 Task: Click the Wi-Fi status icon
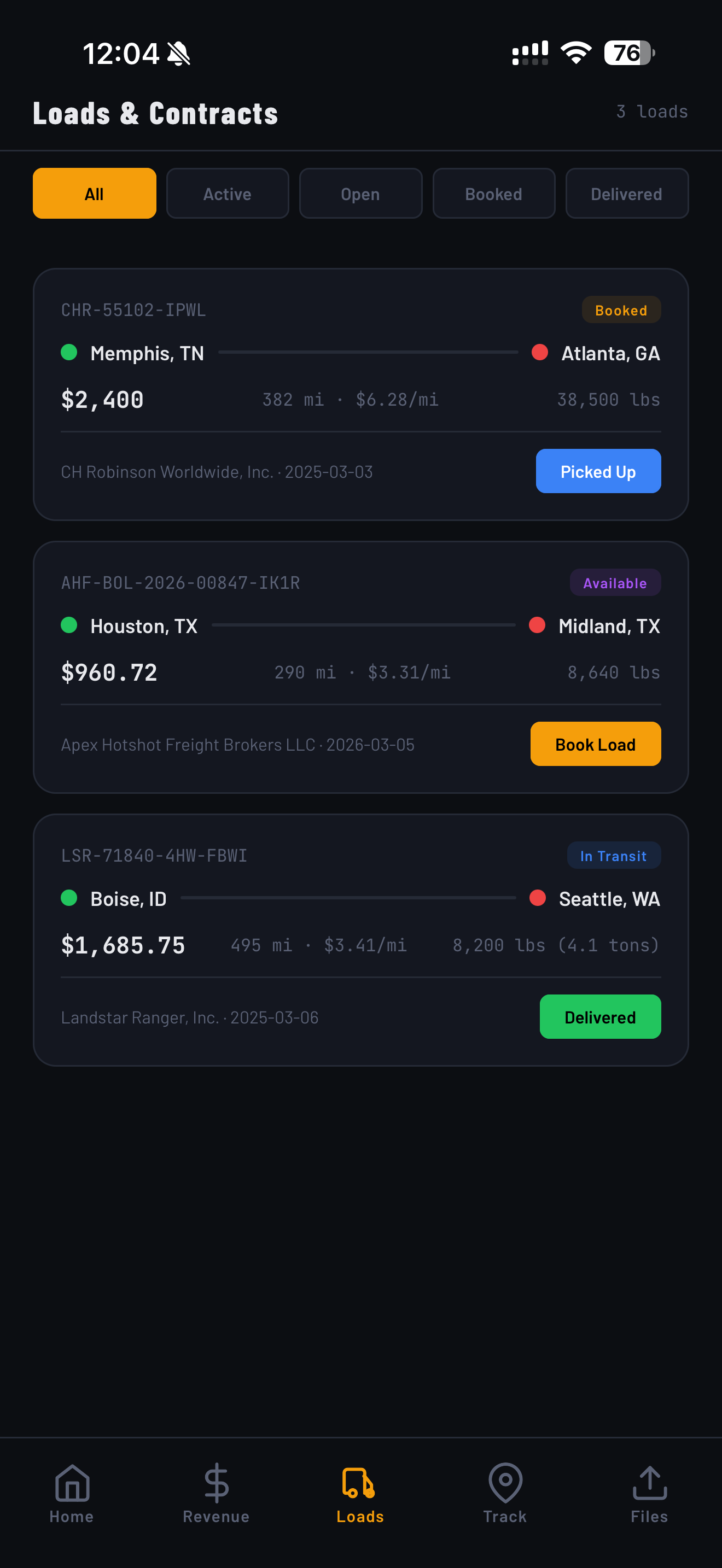pos(575,54)
